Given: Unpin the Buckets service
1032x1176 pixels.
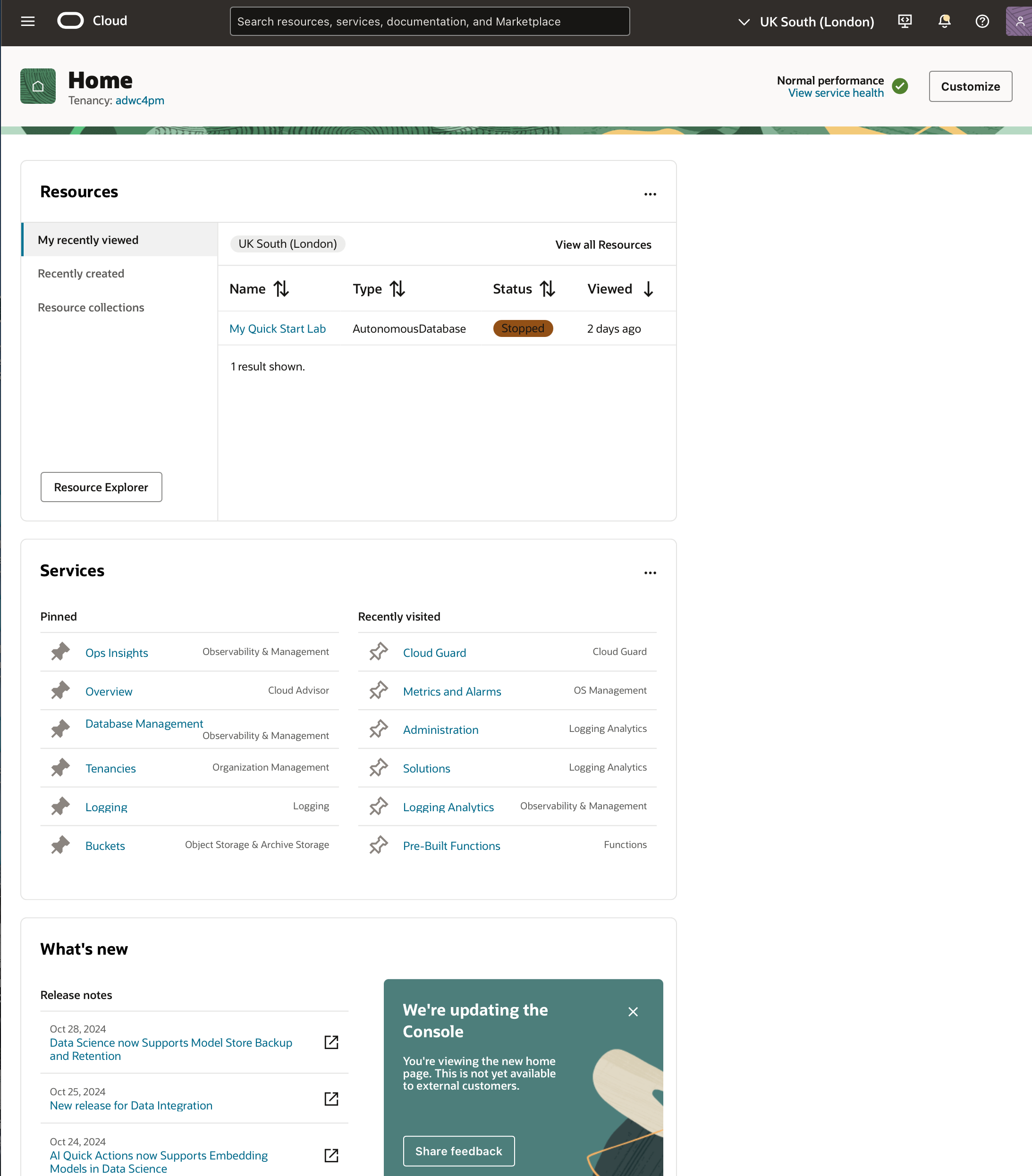Looking at the screenshot, I should (x=60, y=844).
